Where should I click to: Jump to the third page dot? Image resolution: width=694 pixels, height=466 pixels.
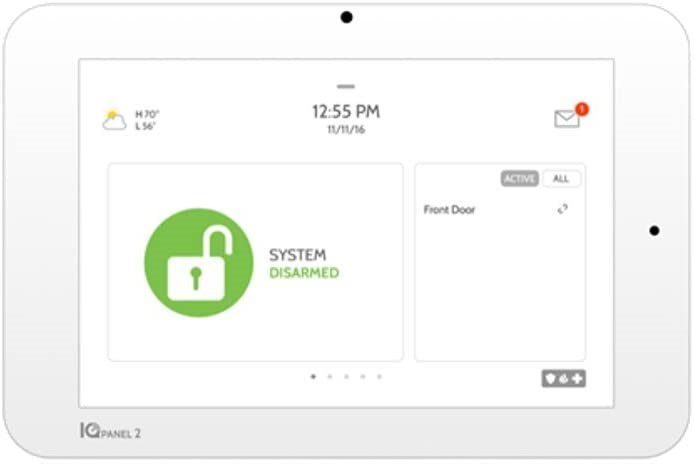[346, 377]
